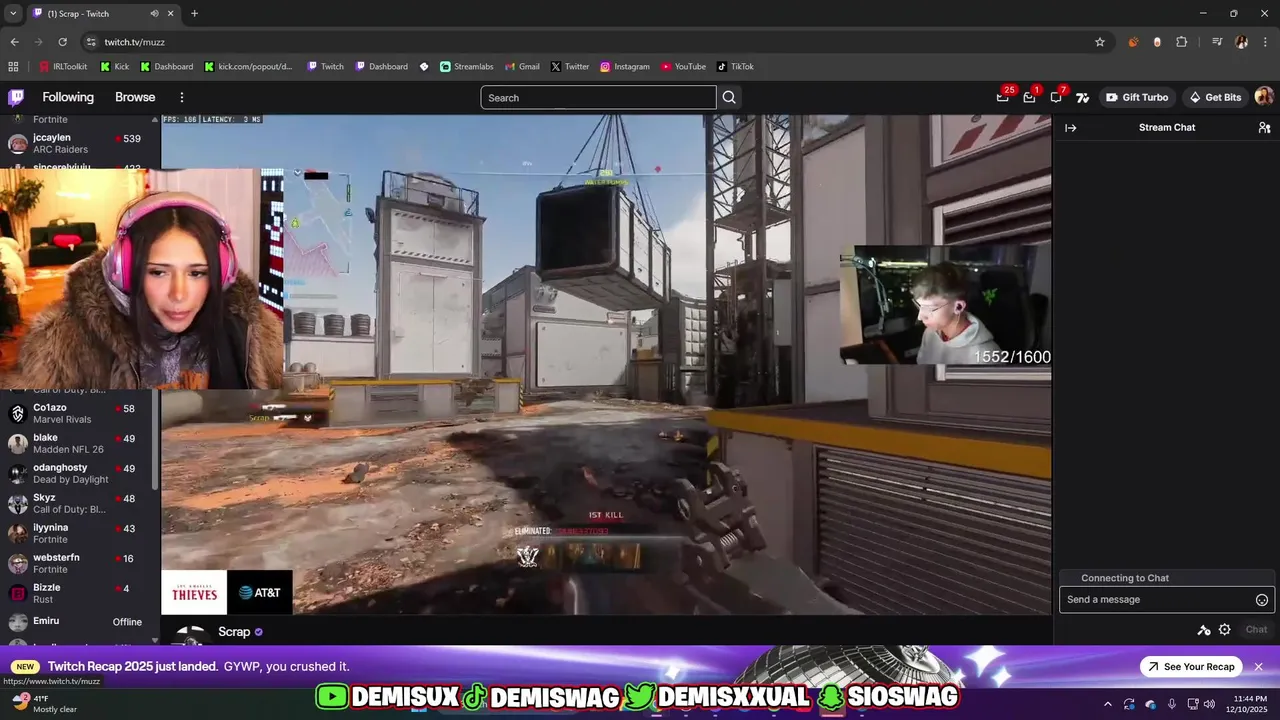Open the Whispers chat bubble icon
Image resolution: width=1280 pixels, height=720 pixels.
[1056, 97]
